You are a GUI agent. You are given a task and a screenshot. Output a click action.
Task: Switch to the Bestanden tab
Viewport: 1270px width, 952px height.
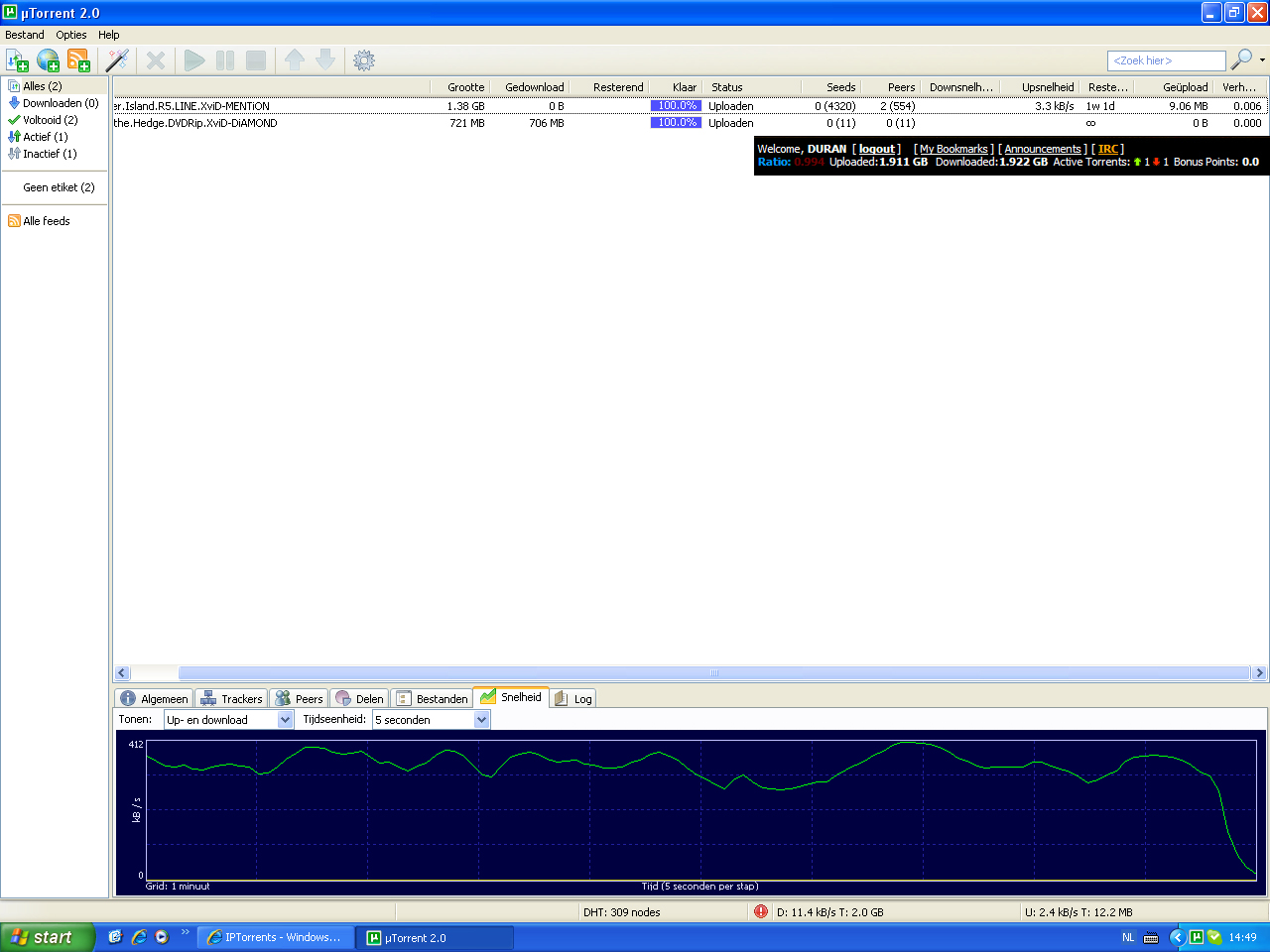(432, 699)
